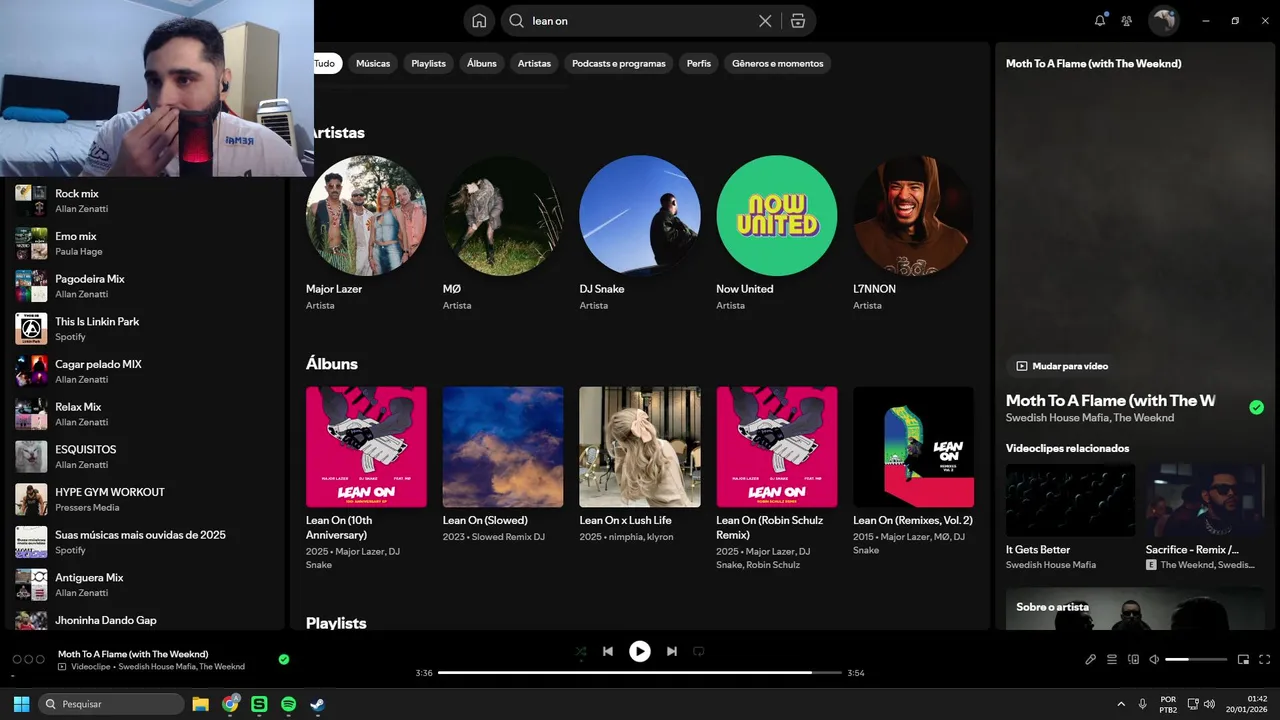The height and width of the screenshot is (720, 1280).
Task: Open Pagodeira Mix in the library
Action: 145,286
